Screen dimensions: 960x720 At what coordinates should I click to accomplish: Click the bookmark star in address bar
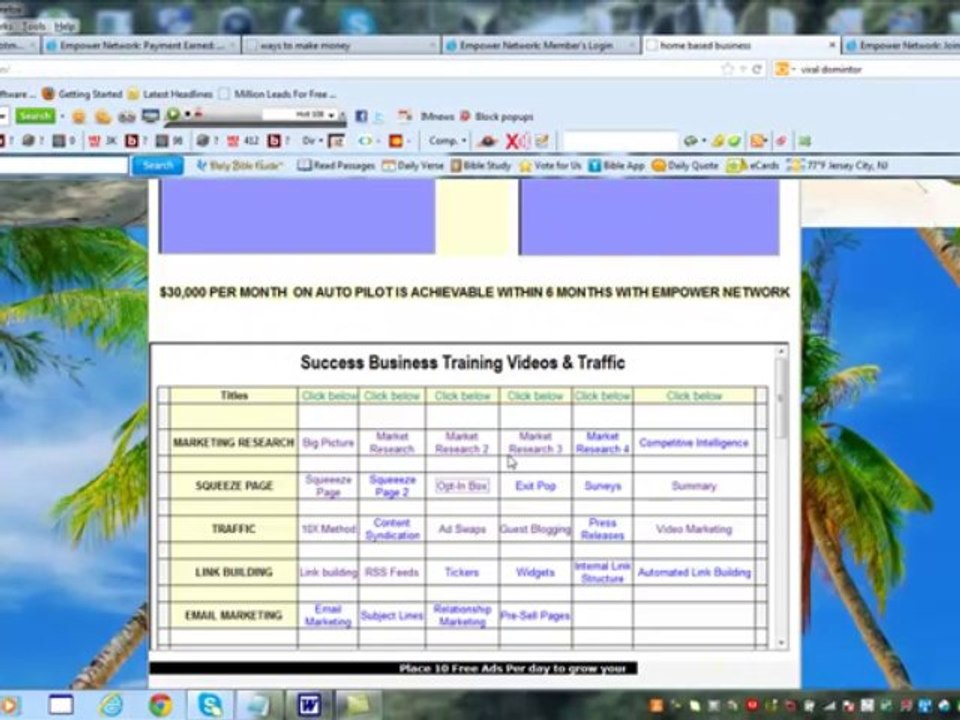click(727, 69)
